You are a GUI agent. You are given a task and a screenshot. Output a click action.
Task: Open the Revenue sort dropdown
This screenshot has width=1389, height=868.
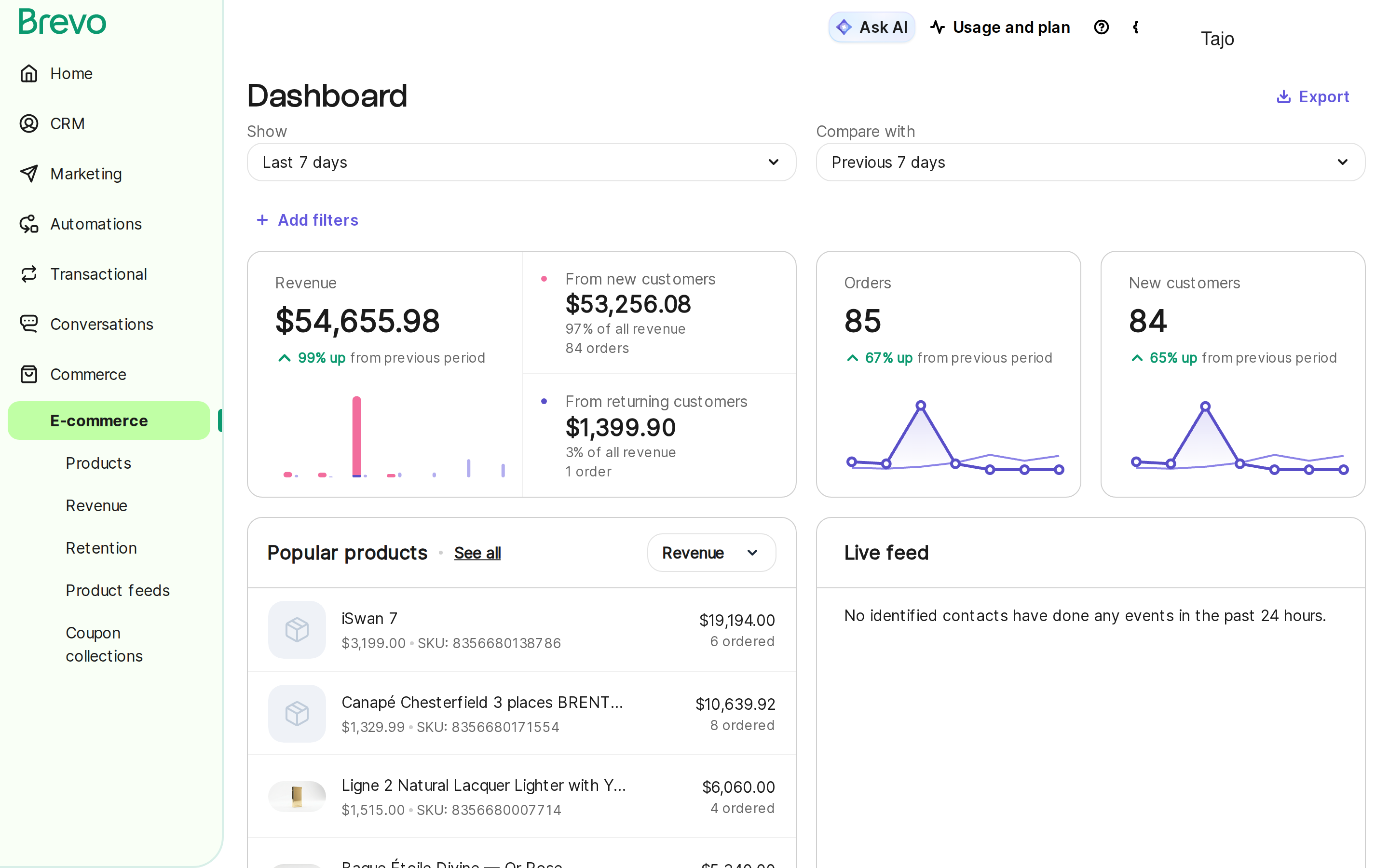711,552
